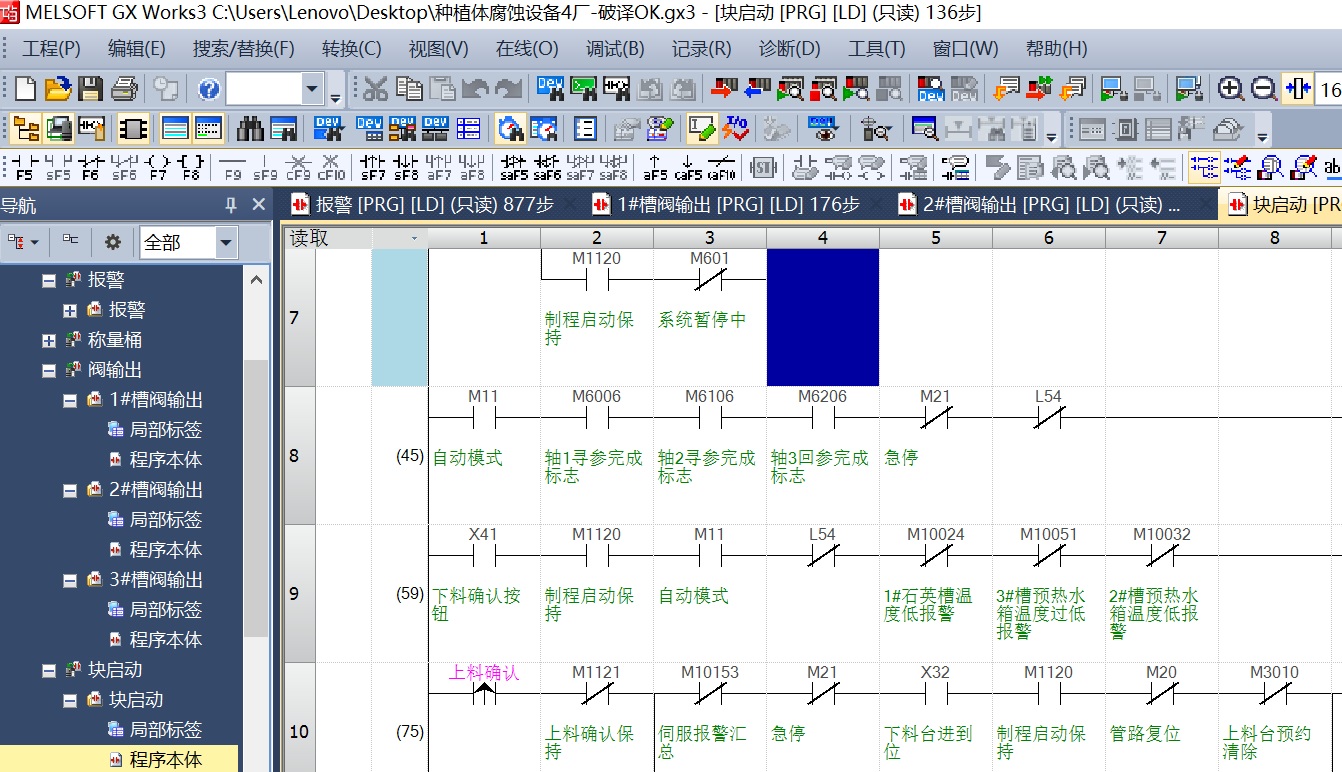Image resolution: width=1342 pixels, height=772 pixels.
Task: Click the Zoom Out magnifier icon
Action: [x=1264, y=89]
